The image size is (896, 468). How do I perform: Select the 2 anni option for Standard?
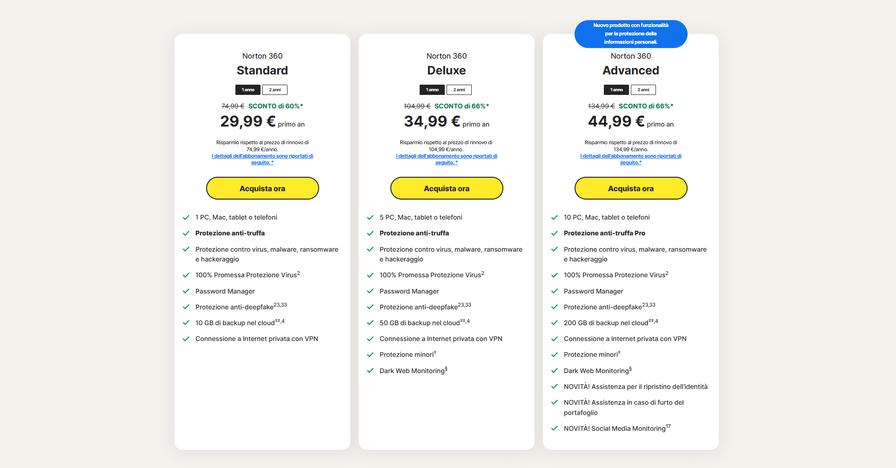point(275,90)
